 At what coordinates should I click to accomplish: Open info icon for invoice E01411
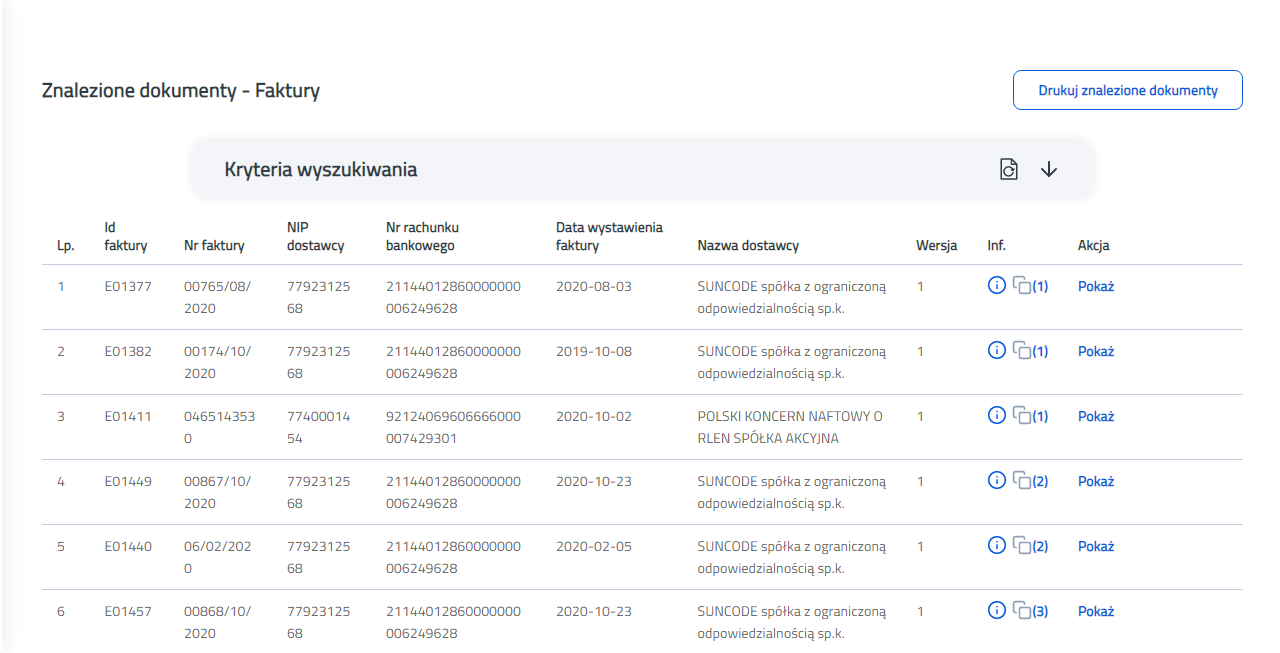point(996,416)
